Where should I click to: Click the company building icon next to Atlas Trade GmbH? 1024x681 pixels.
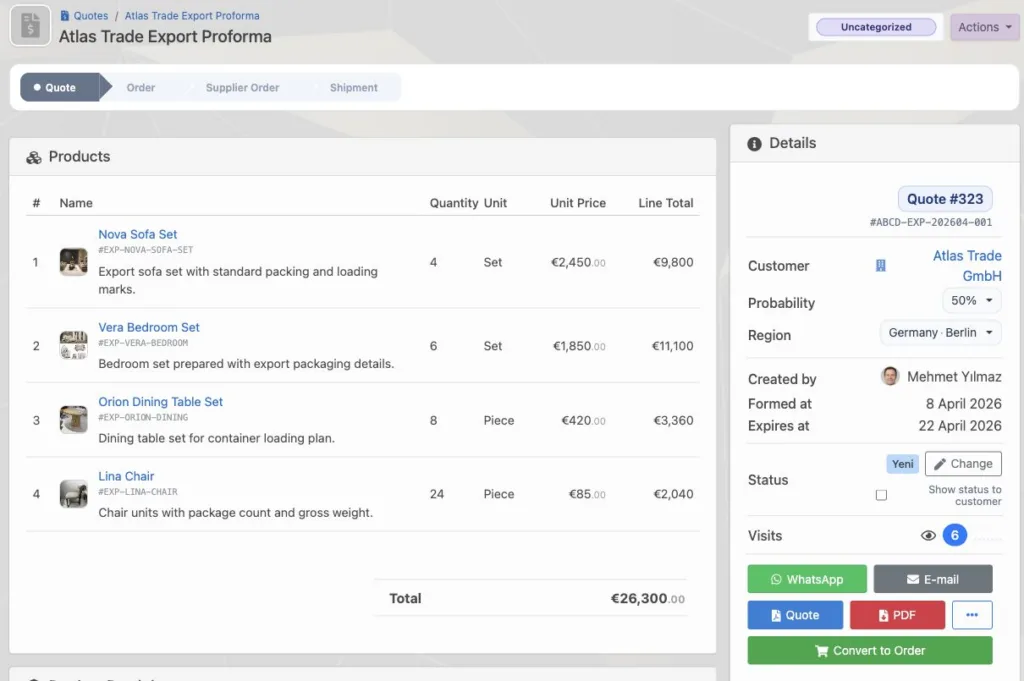point(880,265)
